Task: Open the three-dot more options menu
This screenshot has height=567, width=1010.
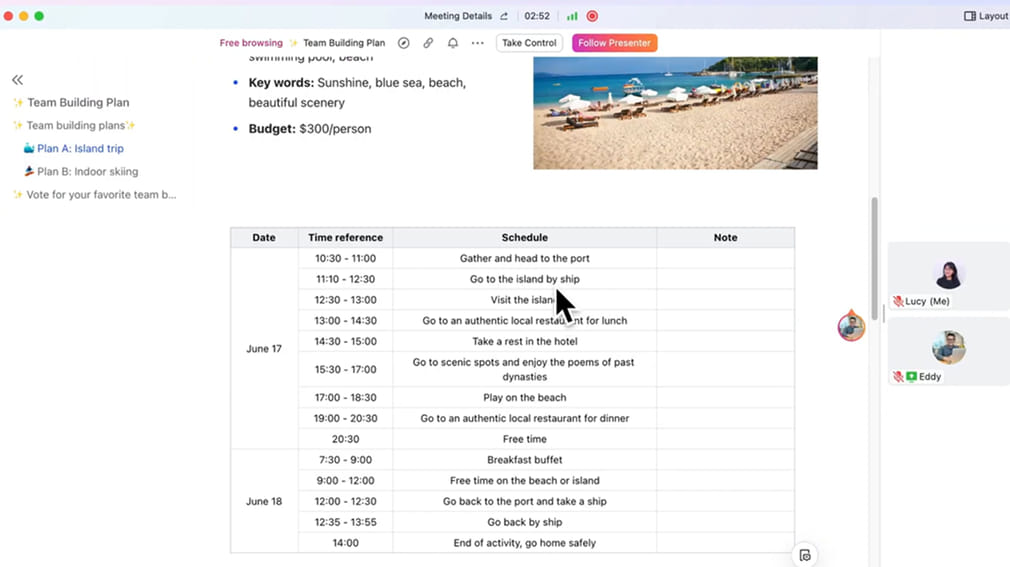Action: [477, 43]
